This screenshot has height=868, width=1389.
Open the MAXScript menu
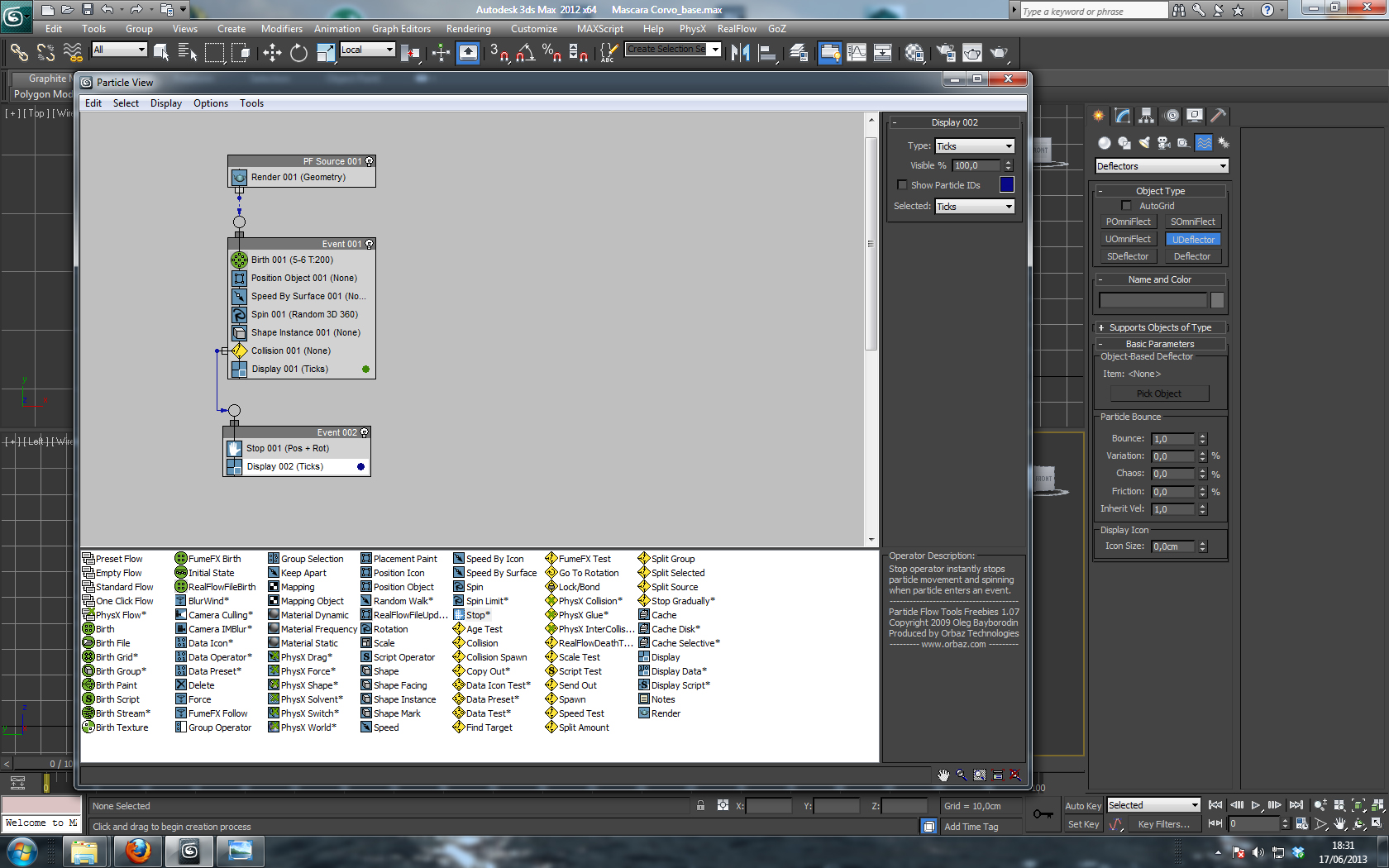599,29
